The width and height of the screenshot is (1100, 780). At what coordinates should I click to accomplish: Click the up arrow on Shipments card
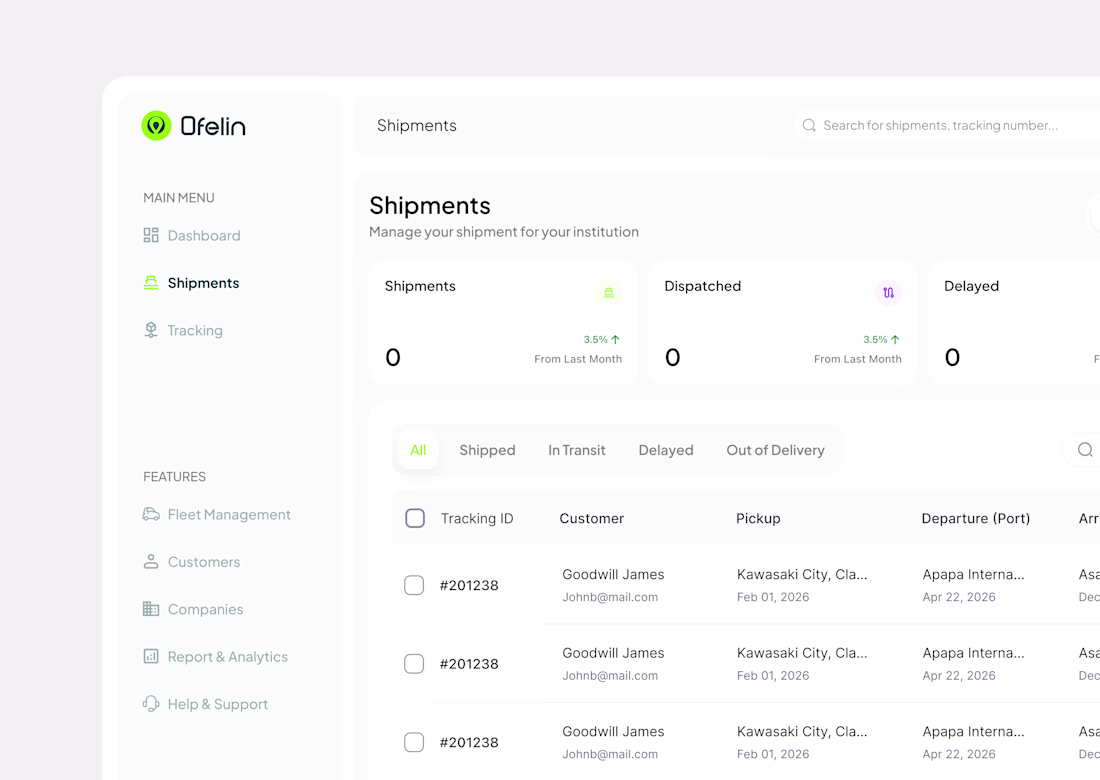[615, 339]
